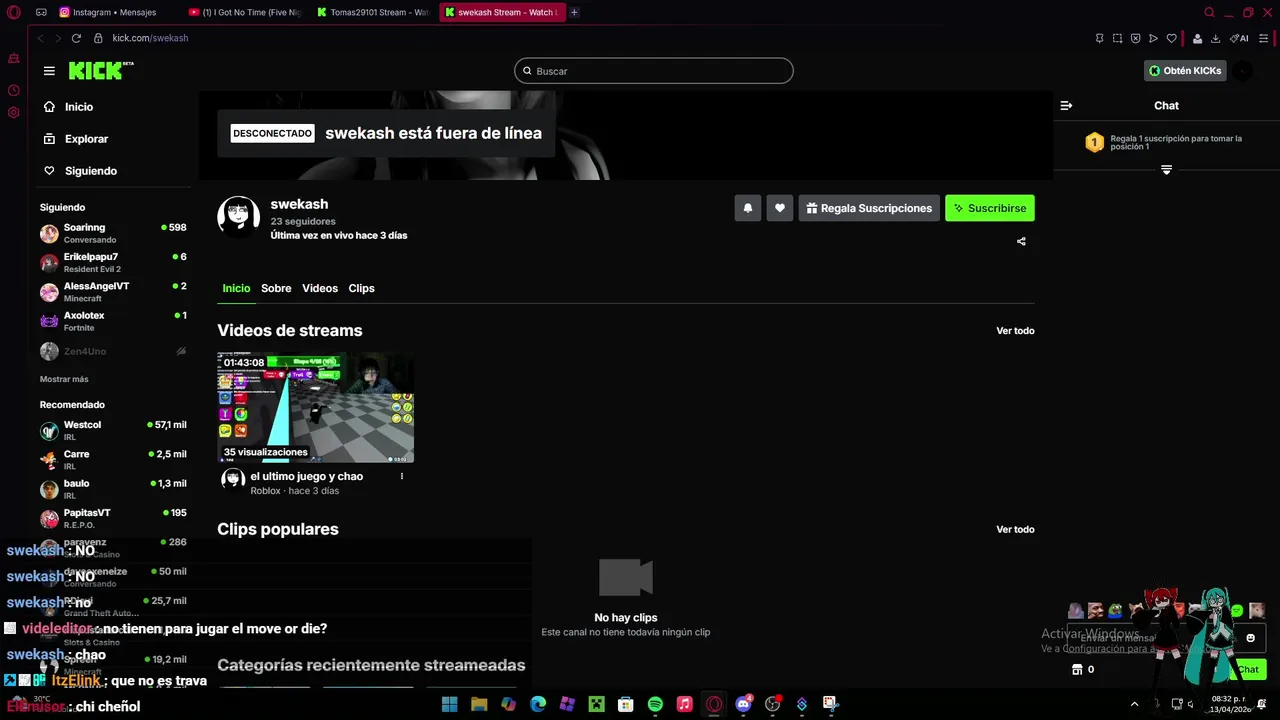Open the Opera AI assistant
The image size is (1280, 720).
[1239, 38]
